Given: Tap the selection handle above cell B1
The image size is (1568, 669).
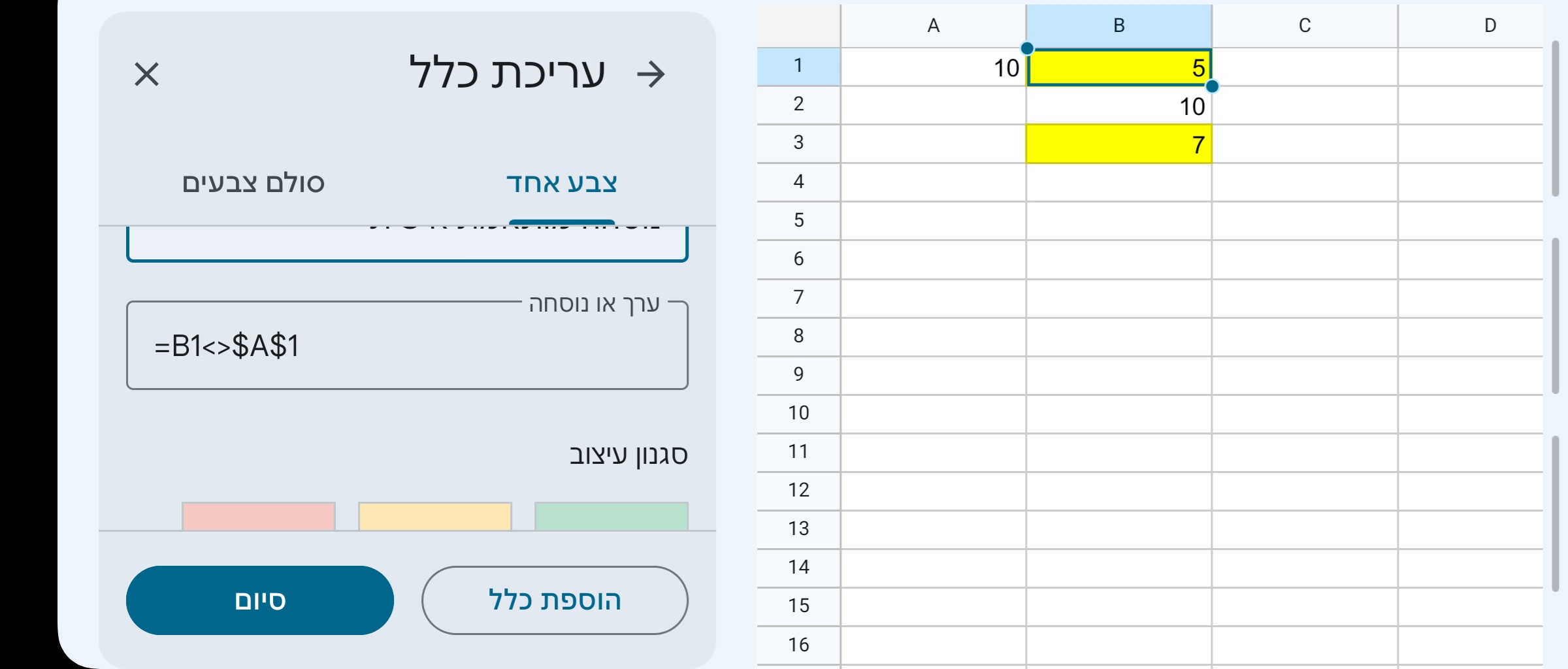Looking at the screenshot, I should click(x=1027, y=48).
